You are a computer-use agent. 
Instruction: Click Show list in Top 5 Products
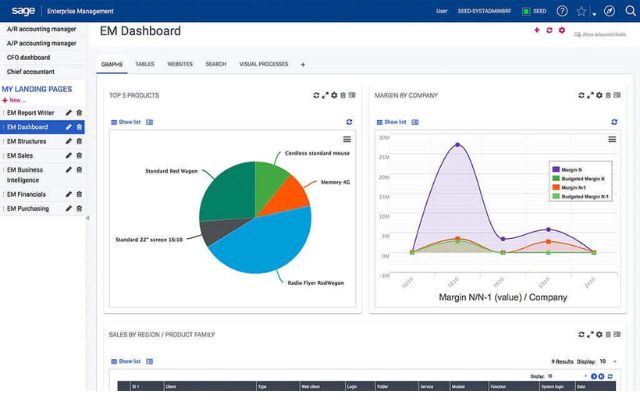coord(126,122)
